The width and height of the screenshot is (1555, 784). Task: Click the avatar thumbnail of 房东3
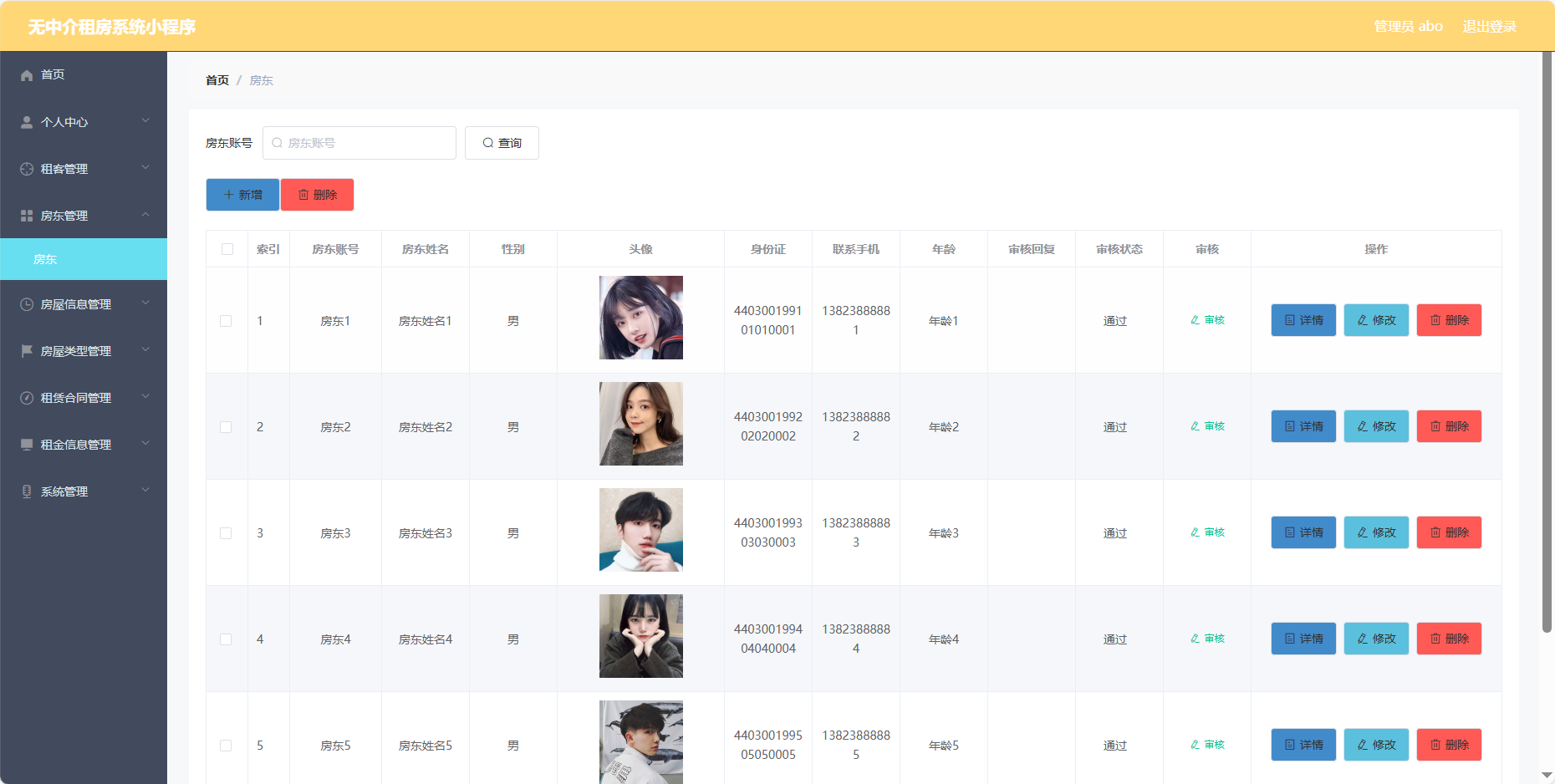(641, 530)
